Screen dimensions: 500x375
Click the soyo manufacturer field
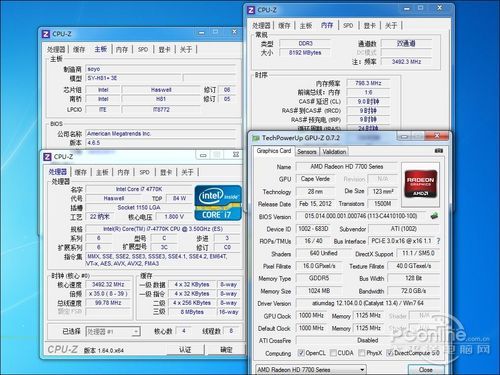coord(160,69)
